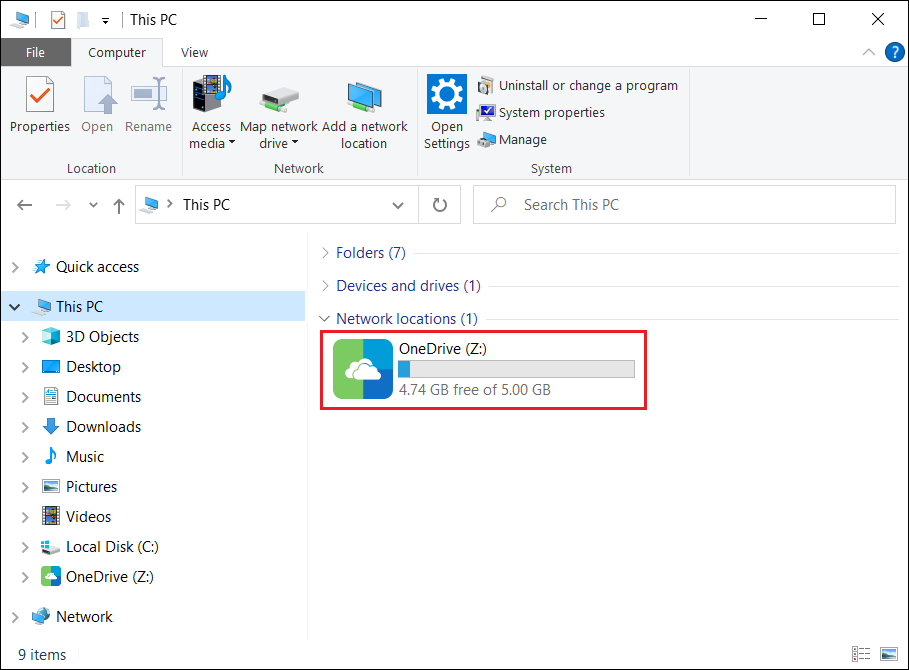Click the 9 items status text
Screen dimensions: 909x670
pos(42,654)
